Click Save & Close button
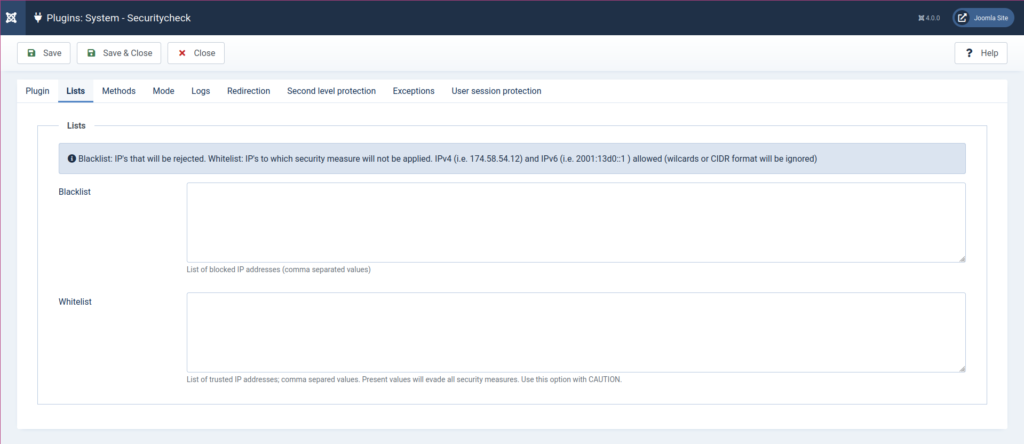This screenshot has width=1024, height=444. [x=119, y=53]
